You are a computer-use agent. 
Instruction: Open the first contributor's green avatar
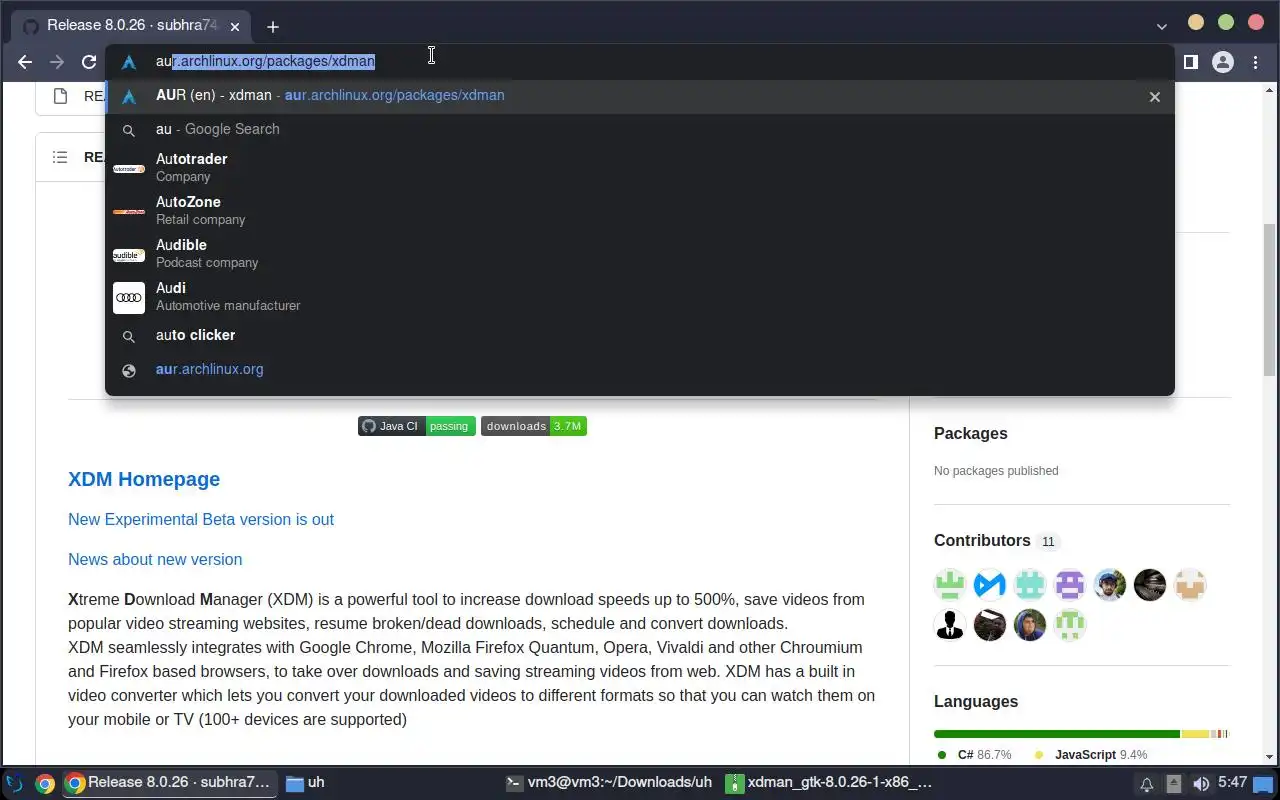950,584
